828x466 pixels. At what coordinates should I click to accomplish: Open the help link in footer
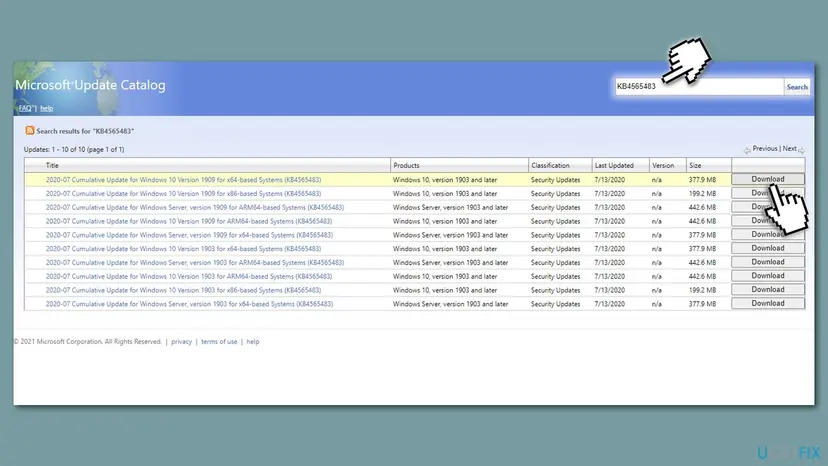[x=253, y=342]
